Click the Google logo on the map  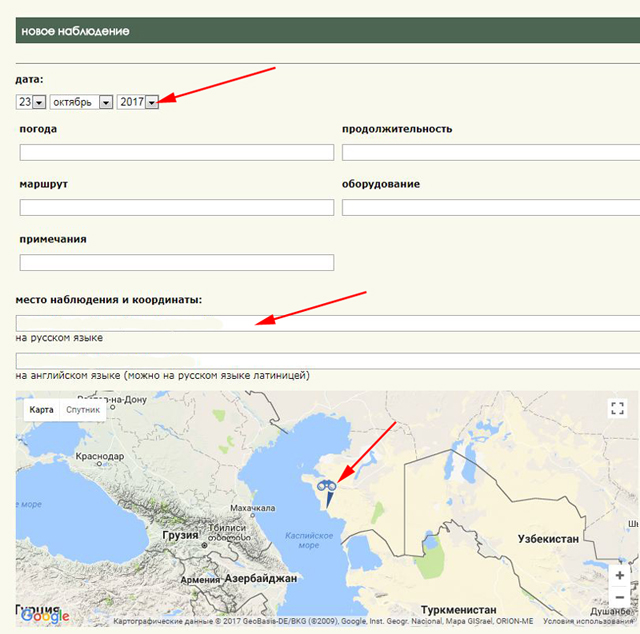(x=45, y=616)
